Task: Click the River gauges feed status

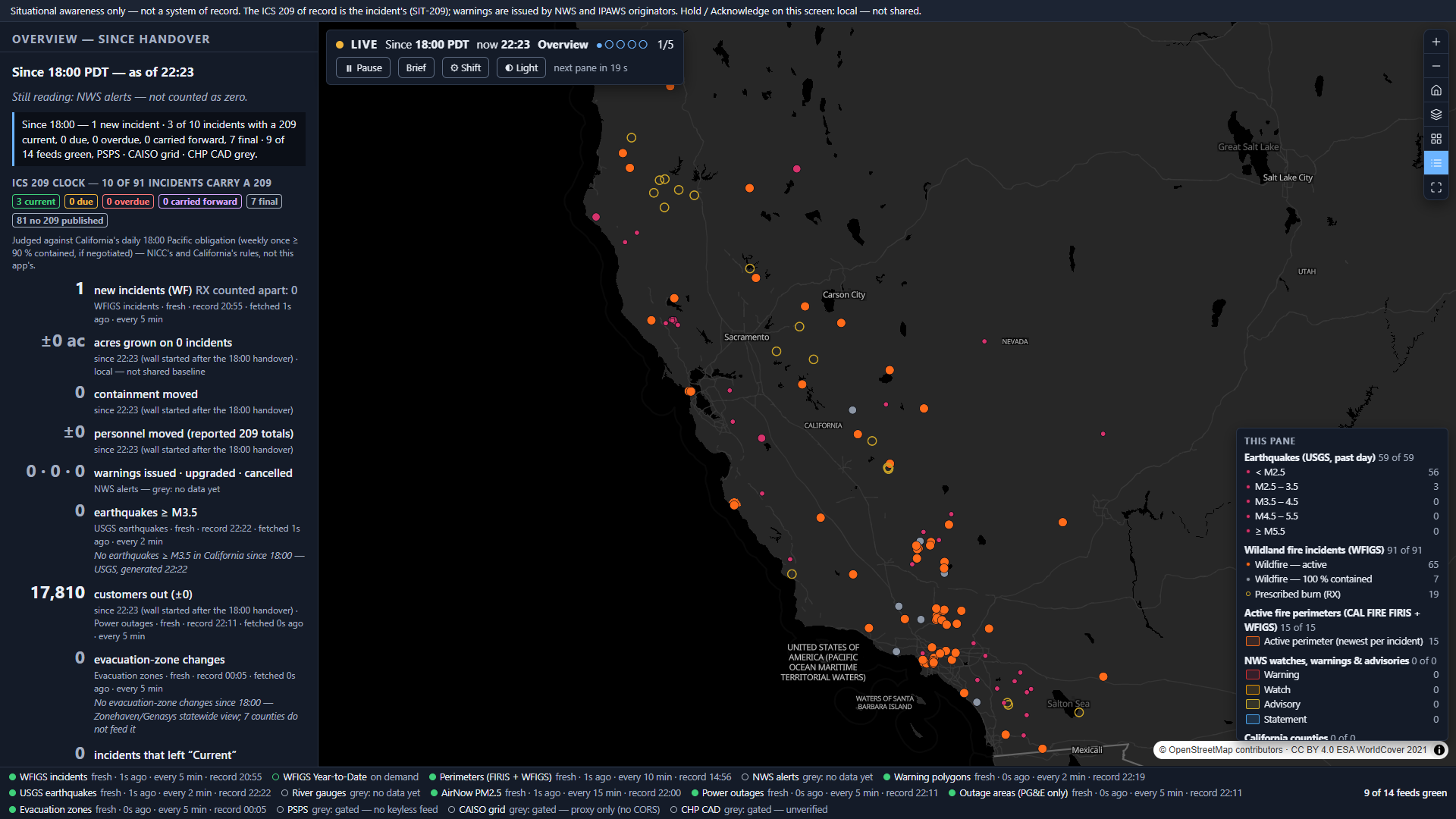Action: 350,793
